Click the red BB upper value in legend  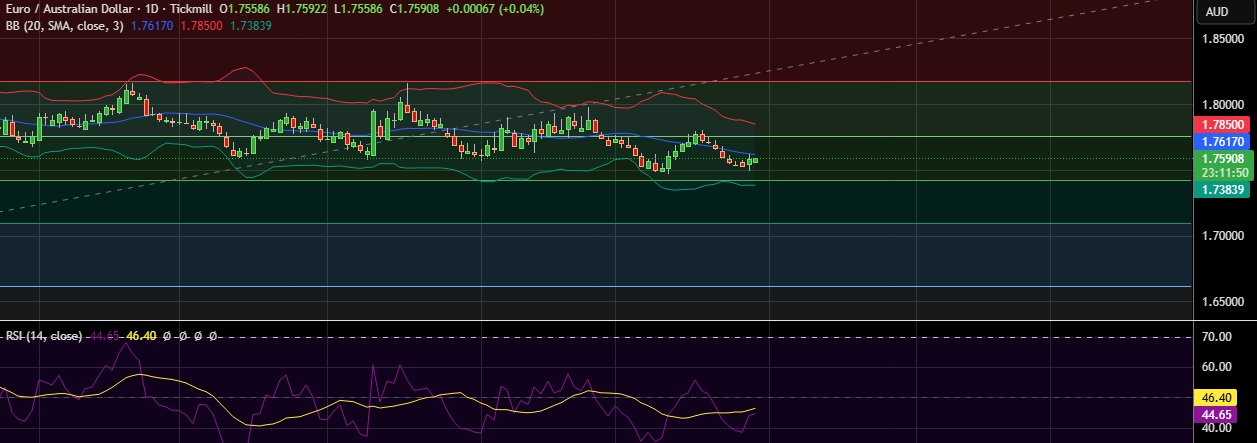[x=203, y=25]
